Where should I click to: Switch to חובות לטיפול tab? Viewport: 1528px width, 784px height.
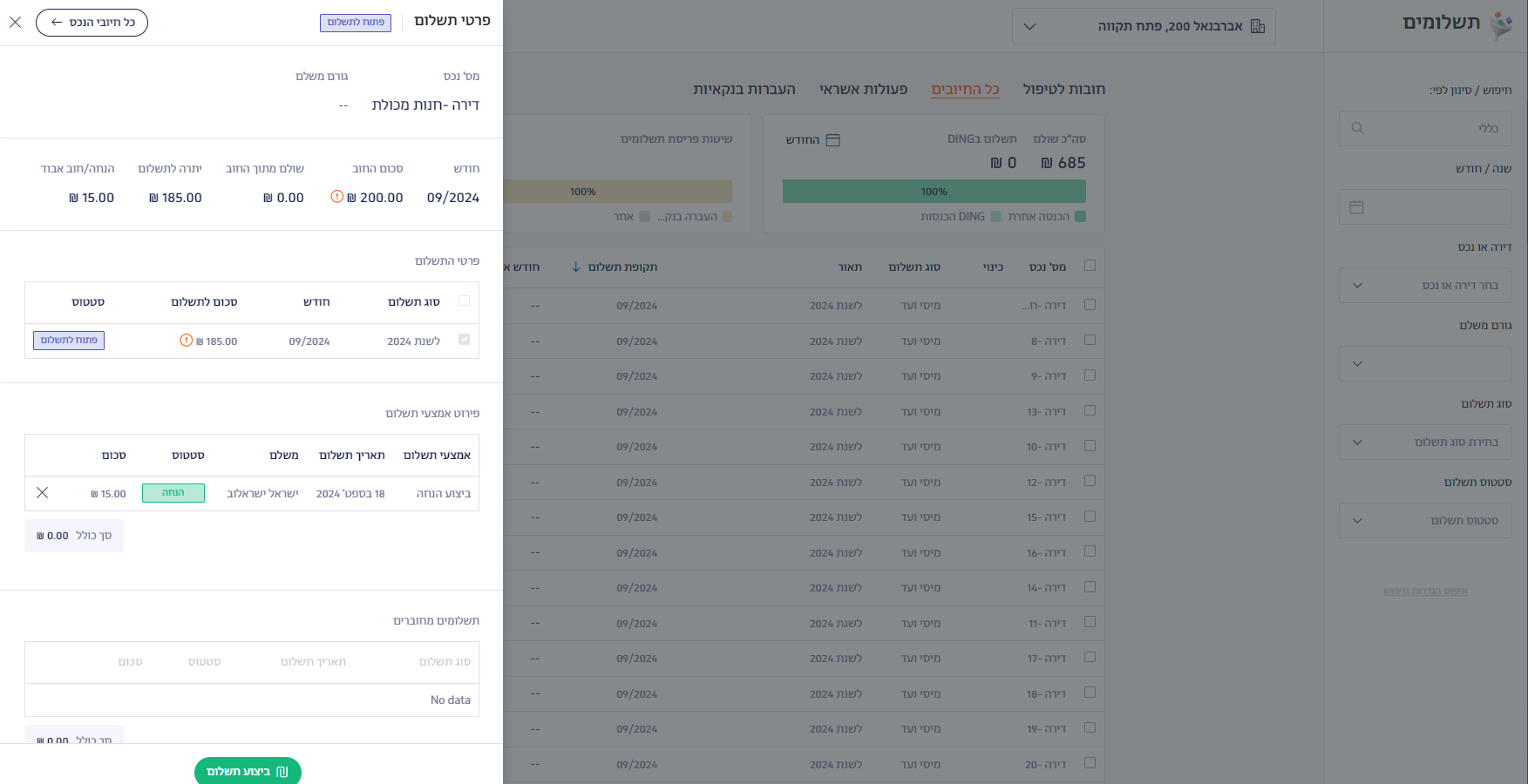pos(1063,89)
